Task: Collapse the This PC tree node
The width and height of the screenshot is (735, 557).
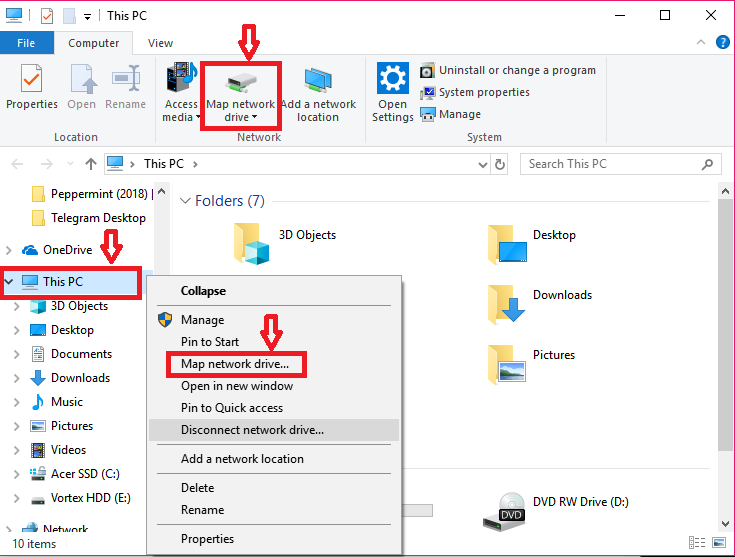Action: (x=8, y=282)
